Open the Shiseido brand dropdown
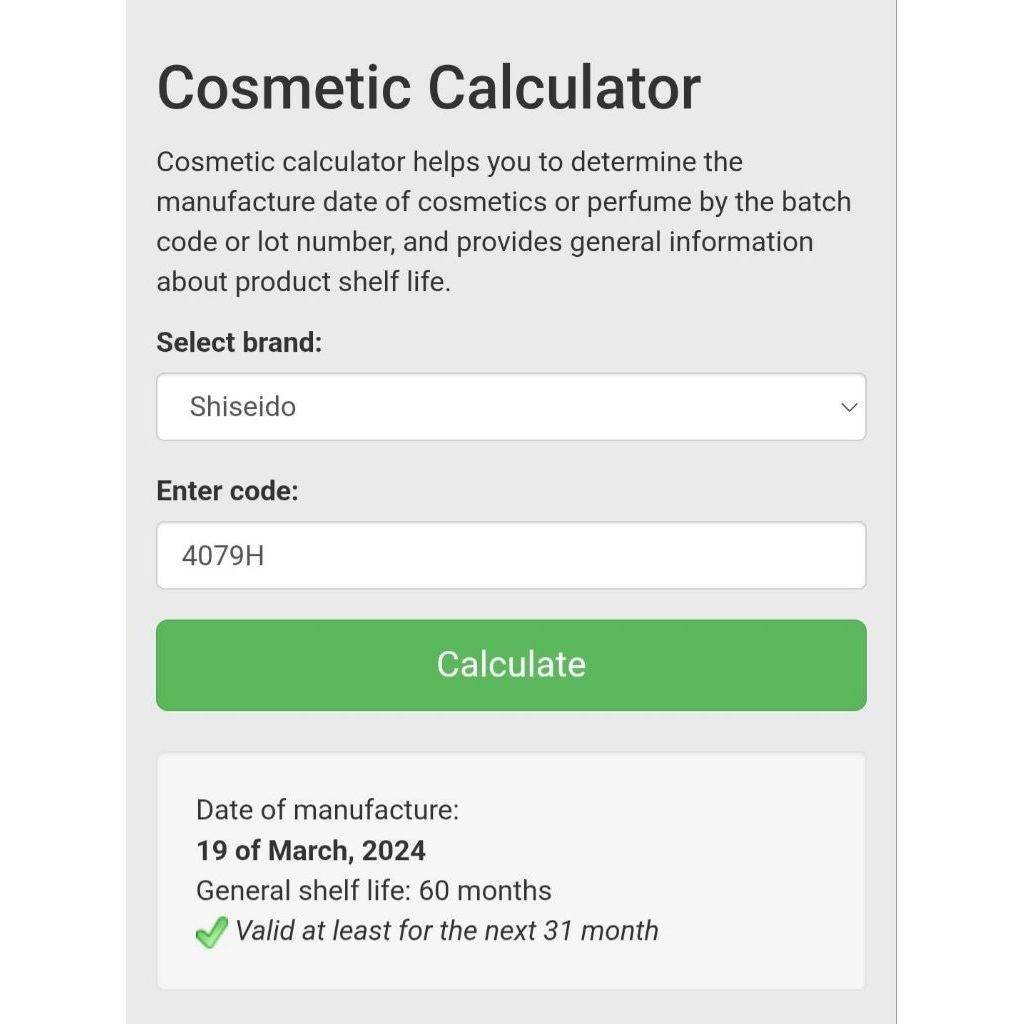This screenshot has width=1024, height=1024. pos(511,407)
